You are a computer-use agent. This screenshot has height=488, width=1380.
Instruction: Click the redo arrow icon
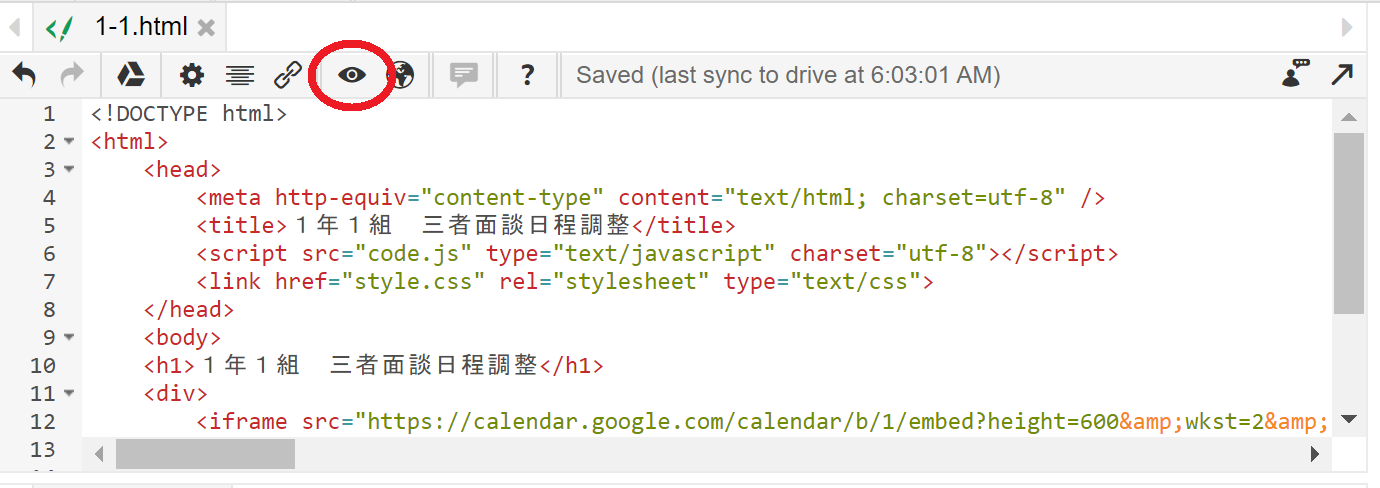tap(73, 75)
